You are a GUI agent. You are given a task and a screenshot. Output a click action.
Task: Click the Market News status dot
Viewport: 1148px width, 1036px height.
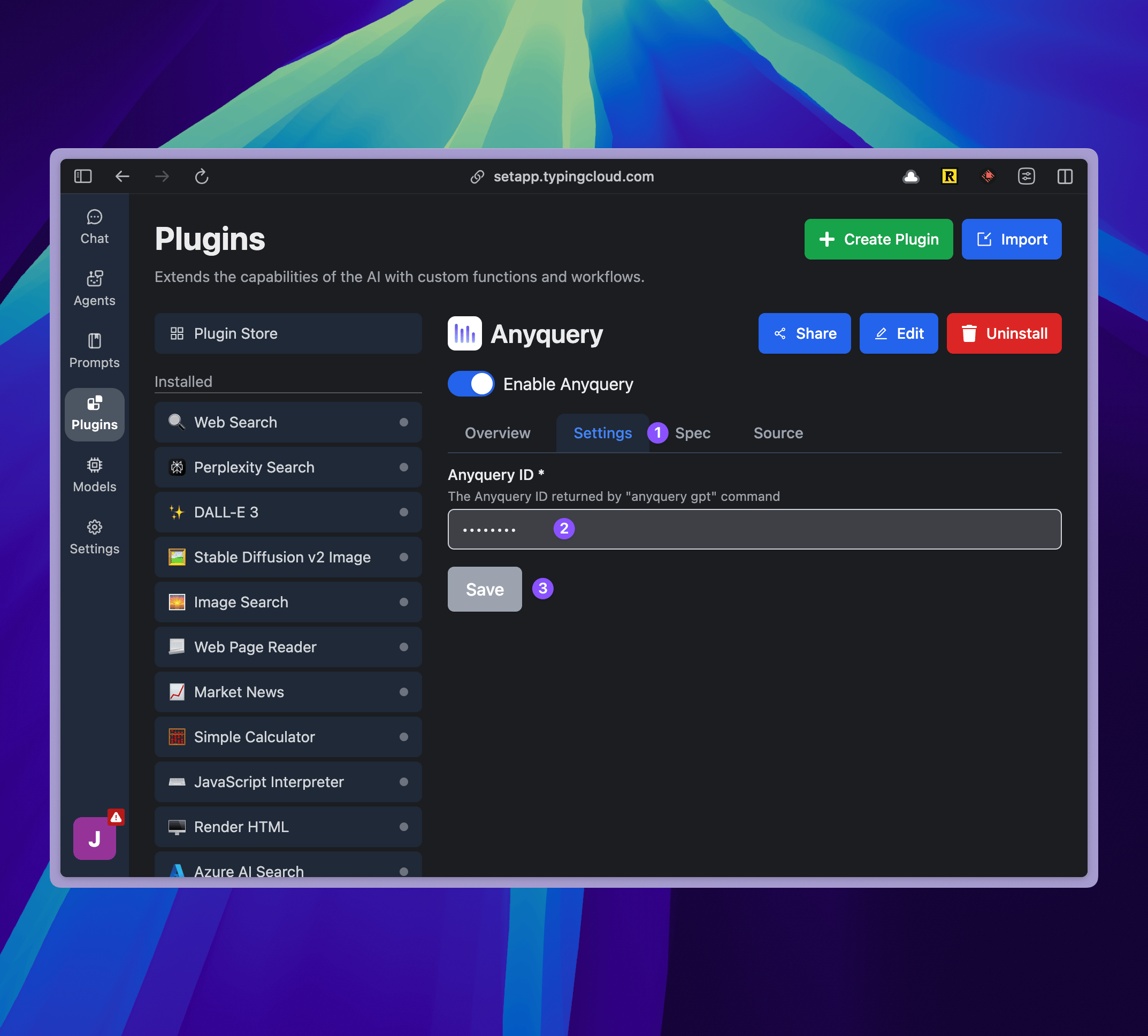tap(404, 692)
